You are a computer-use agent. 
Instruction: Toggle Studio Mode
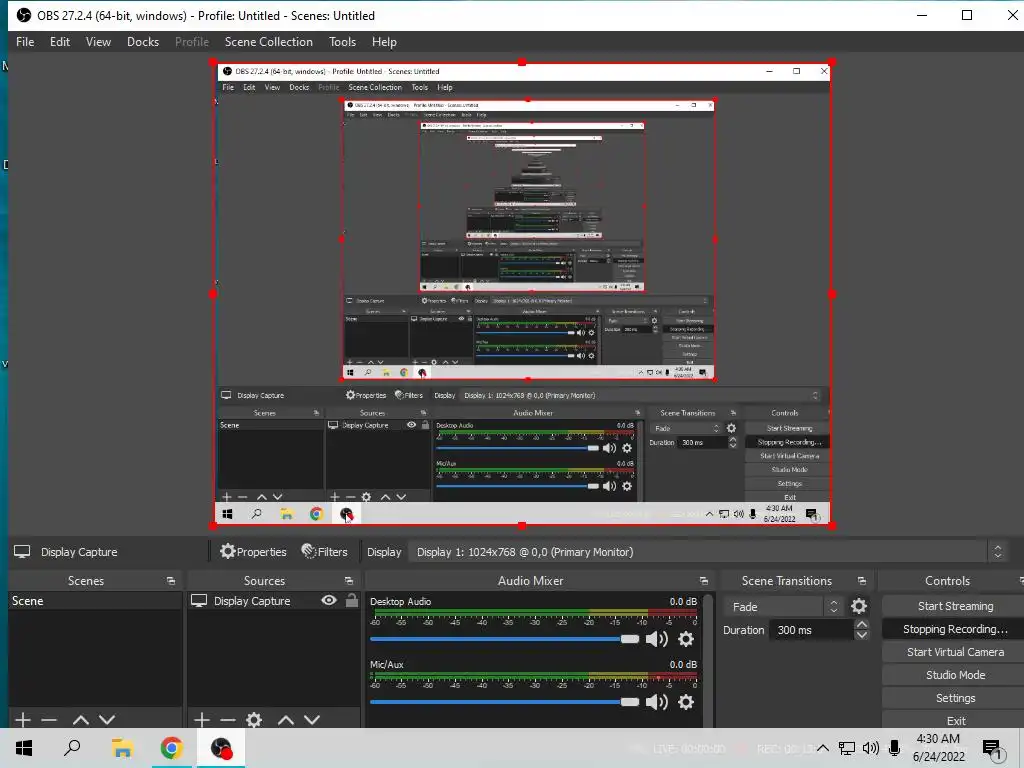point(955,675)
